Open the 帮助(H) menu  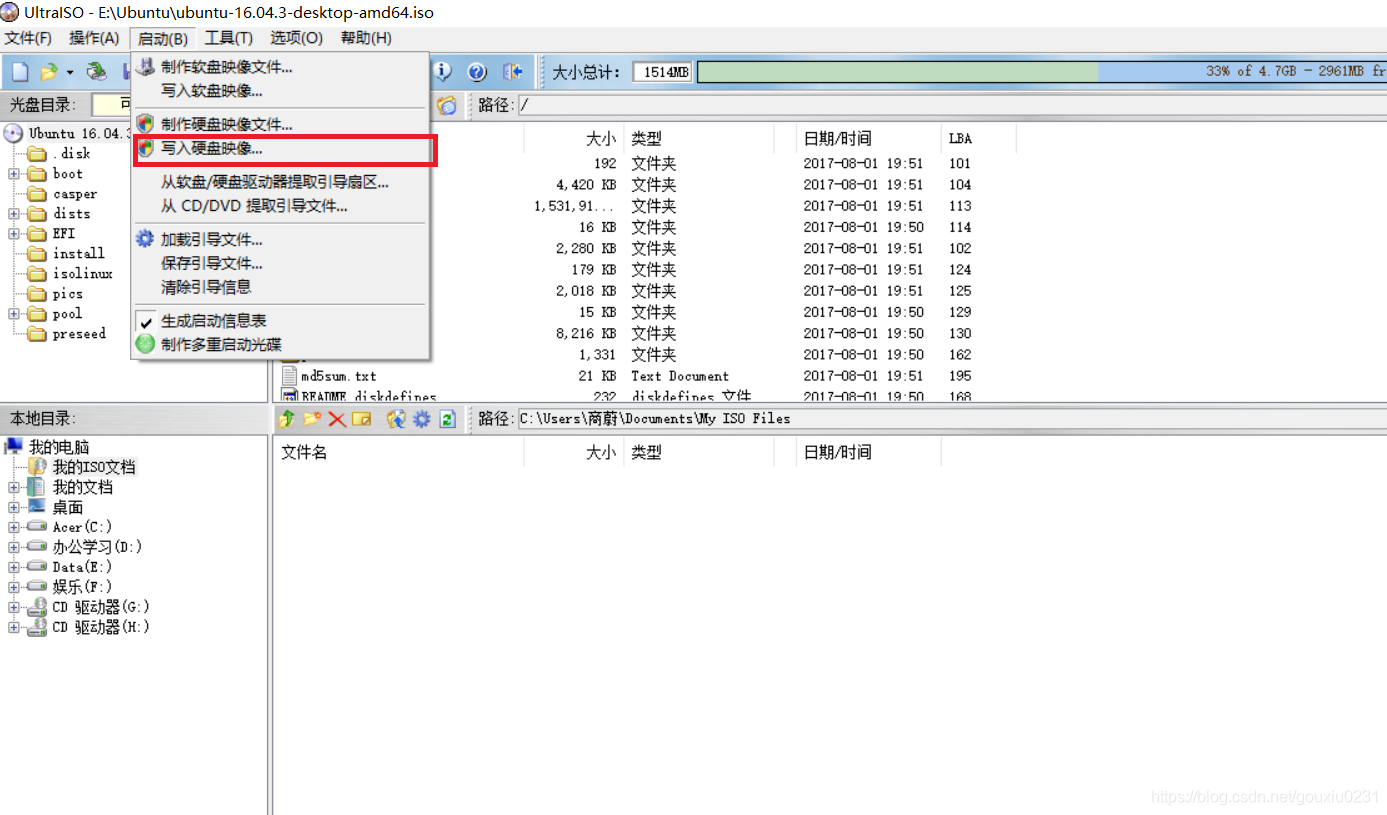click(x=366, y=38)
